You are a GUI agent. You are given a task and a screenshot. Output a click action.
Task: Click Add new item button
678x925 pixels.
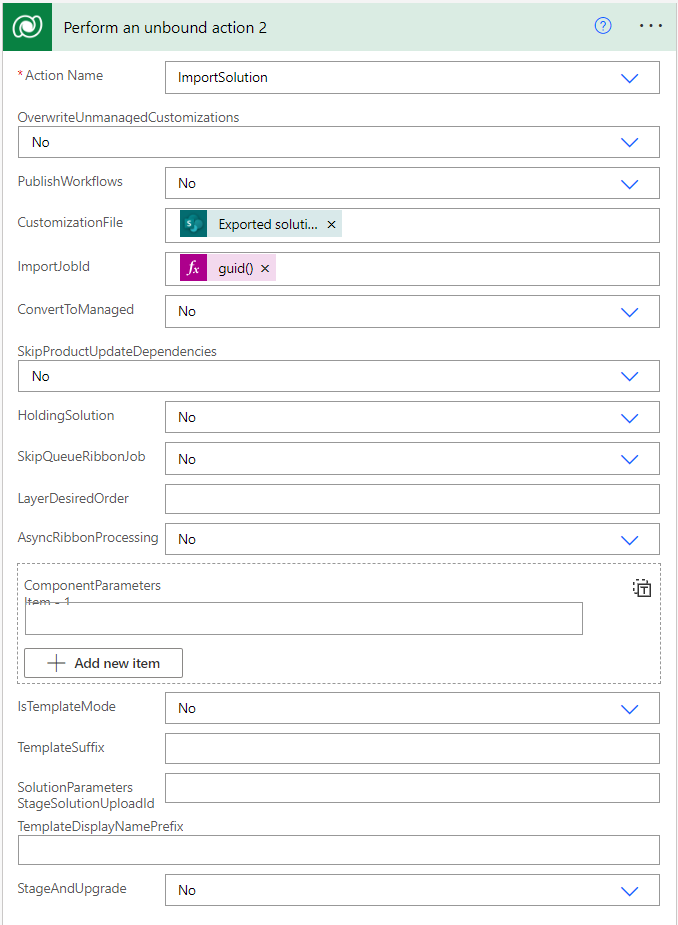[104, 663]
